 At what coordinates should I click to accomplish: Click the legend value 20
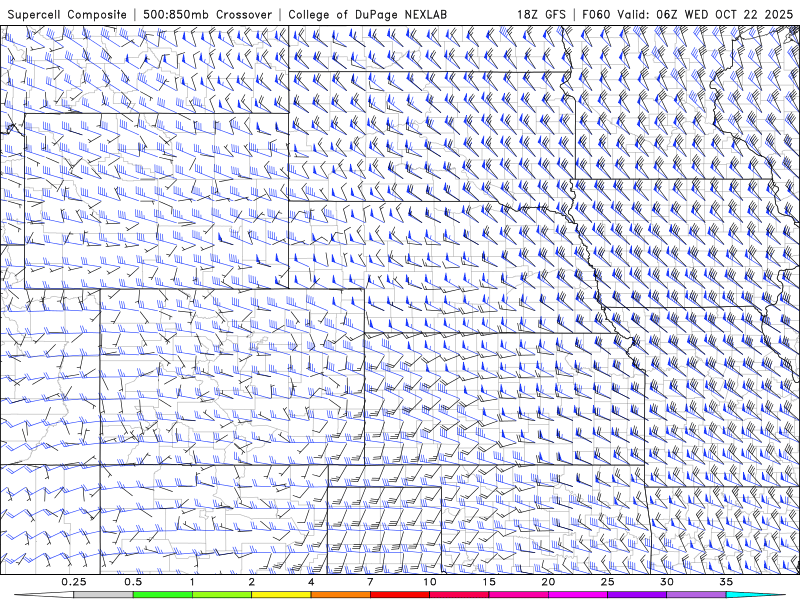coord(548,582)
